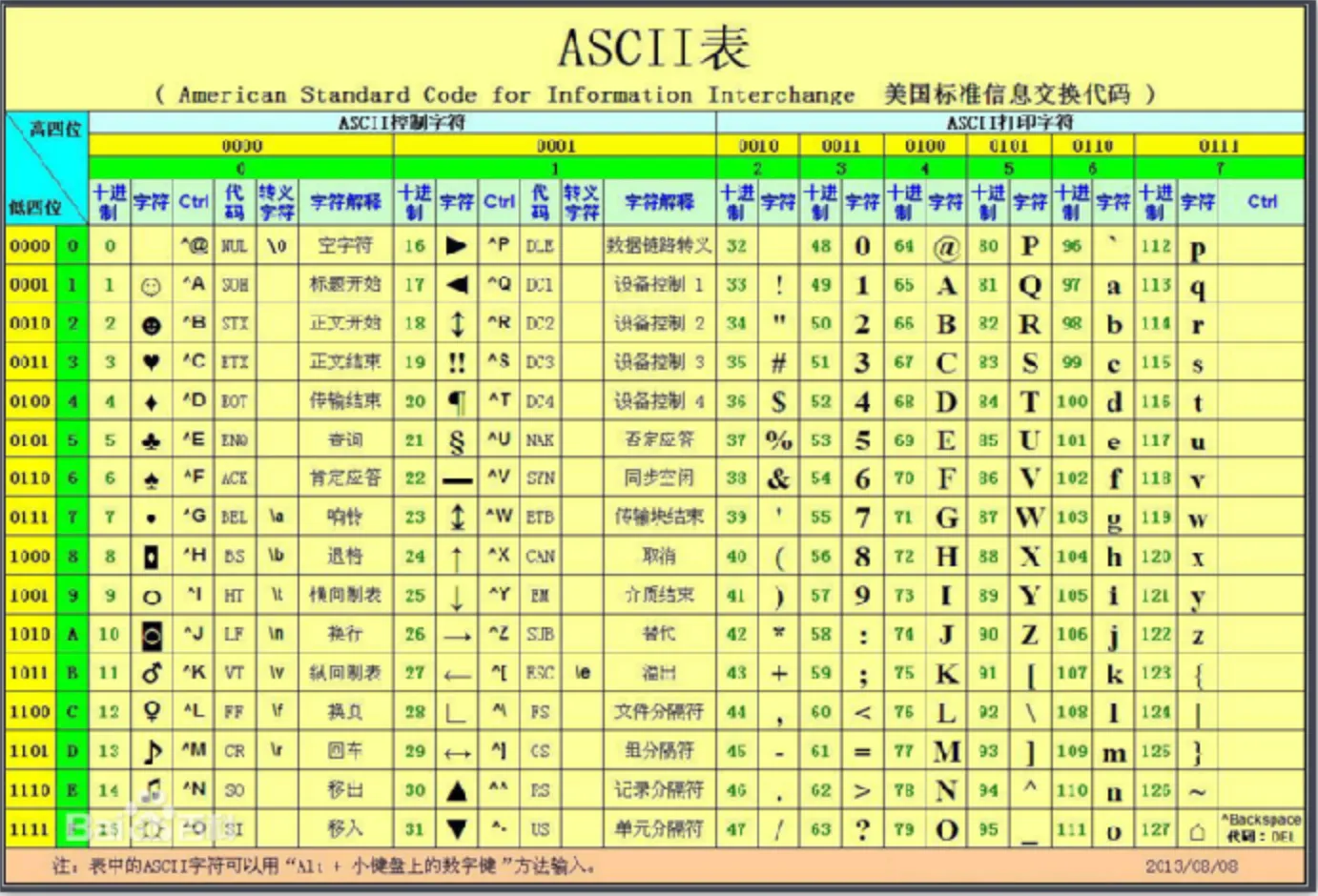Select the club suit symbol
Screen dimensions: 1318x896
(x=151, y=441)
